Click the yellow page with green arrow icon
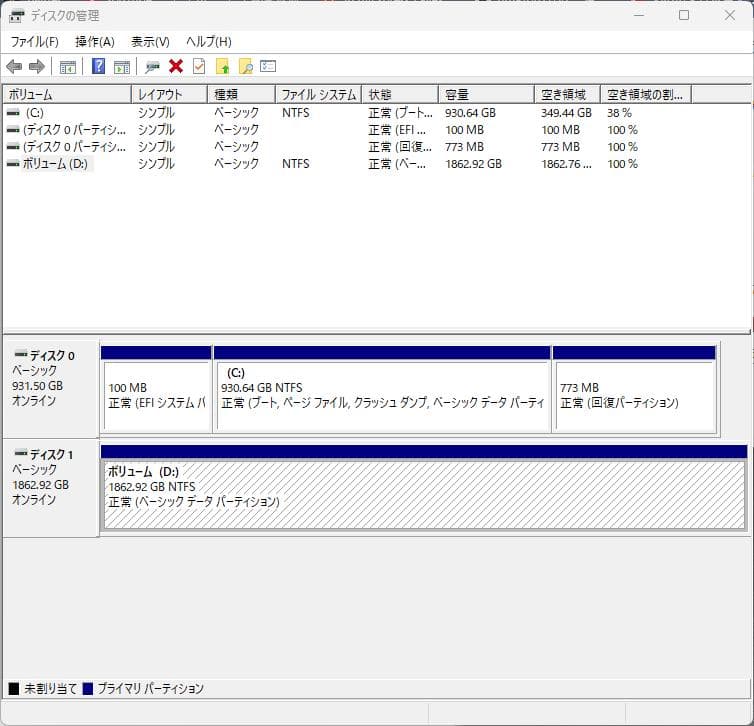This screenshot has width=754, height=726. tap(222, 66)
